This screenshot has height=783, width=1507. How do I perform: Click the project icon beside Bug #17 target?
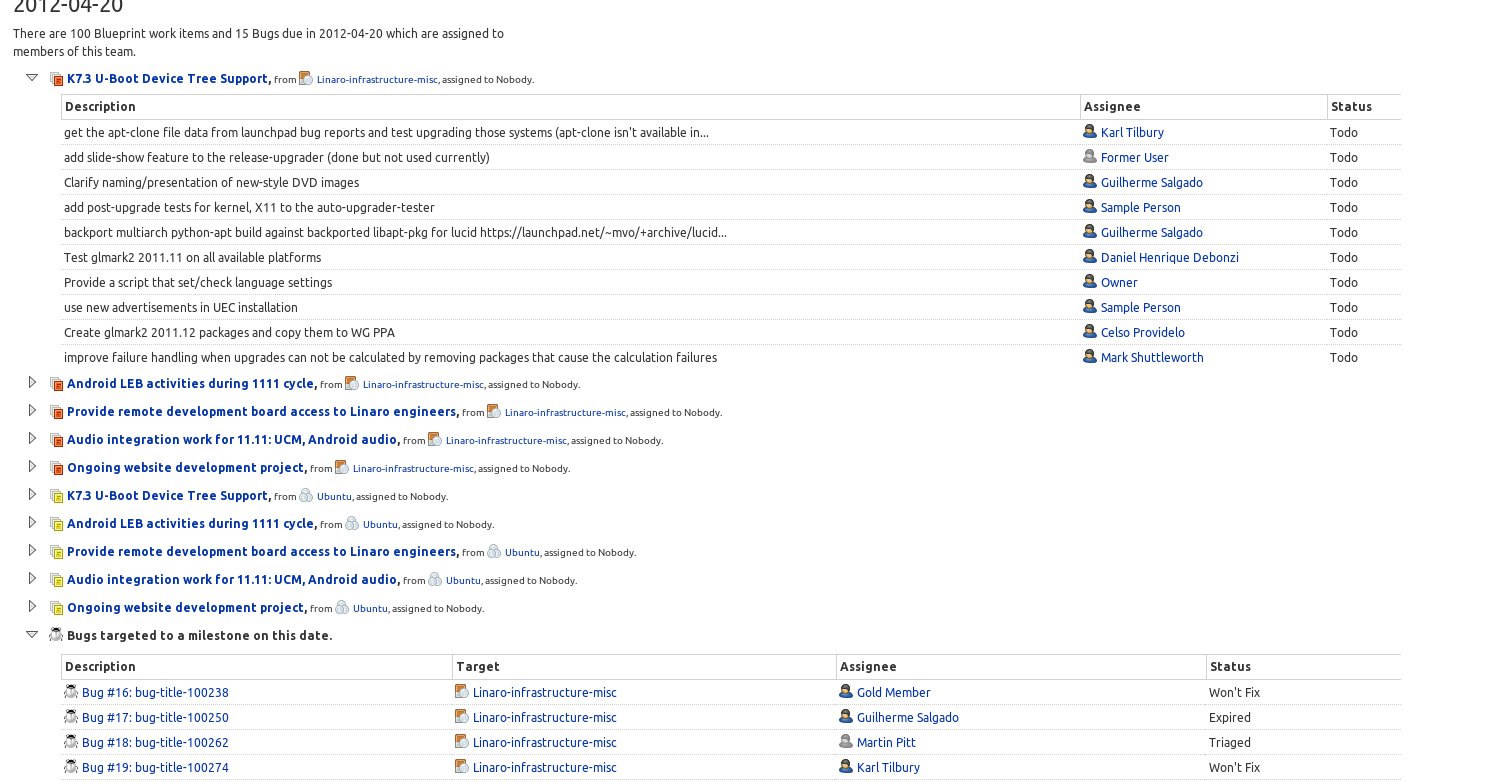[x=461, y=717]
